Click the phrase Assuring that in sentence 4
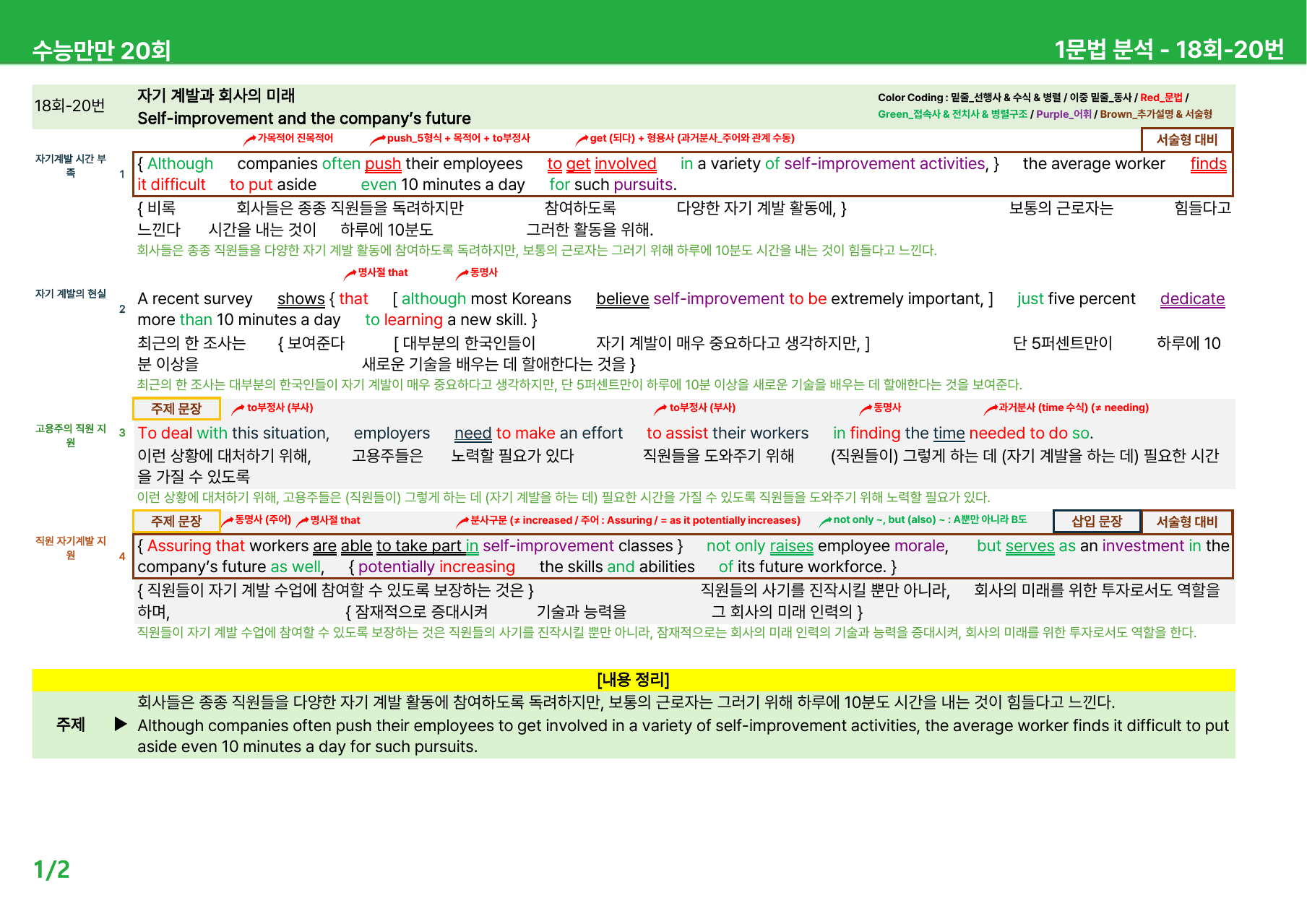This screenshot has height=924, width=1307. (196, 546)
